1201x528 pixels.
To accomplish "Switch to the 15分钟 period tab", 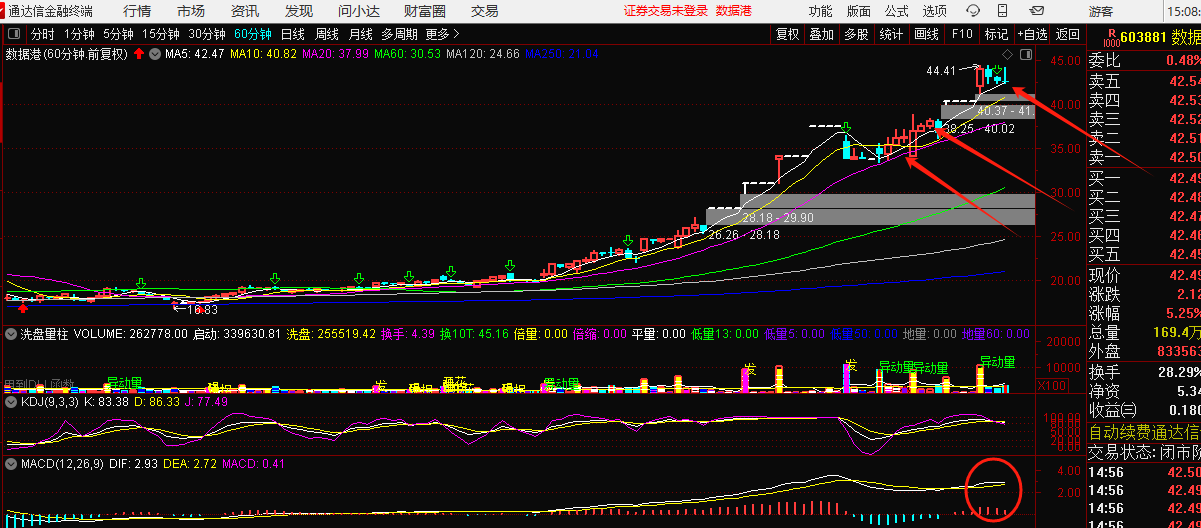I will [x=161, y=34].
